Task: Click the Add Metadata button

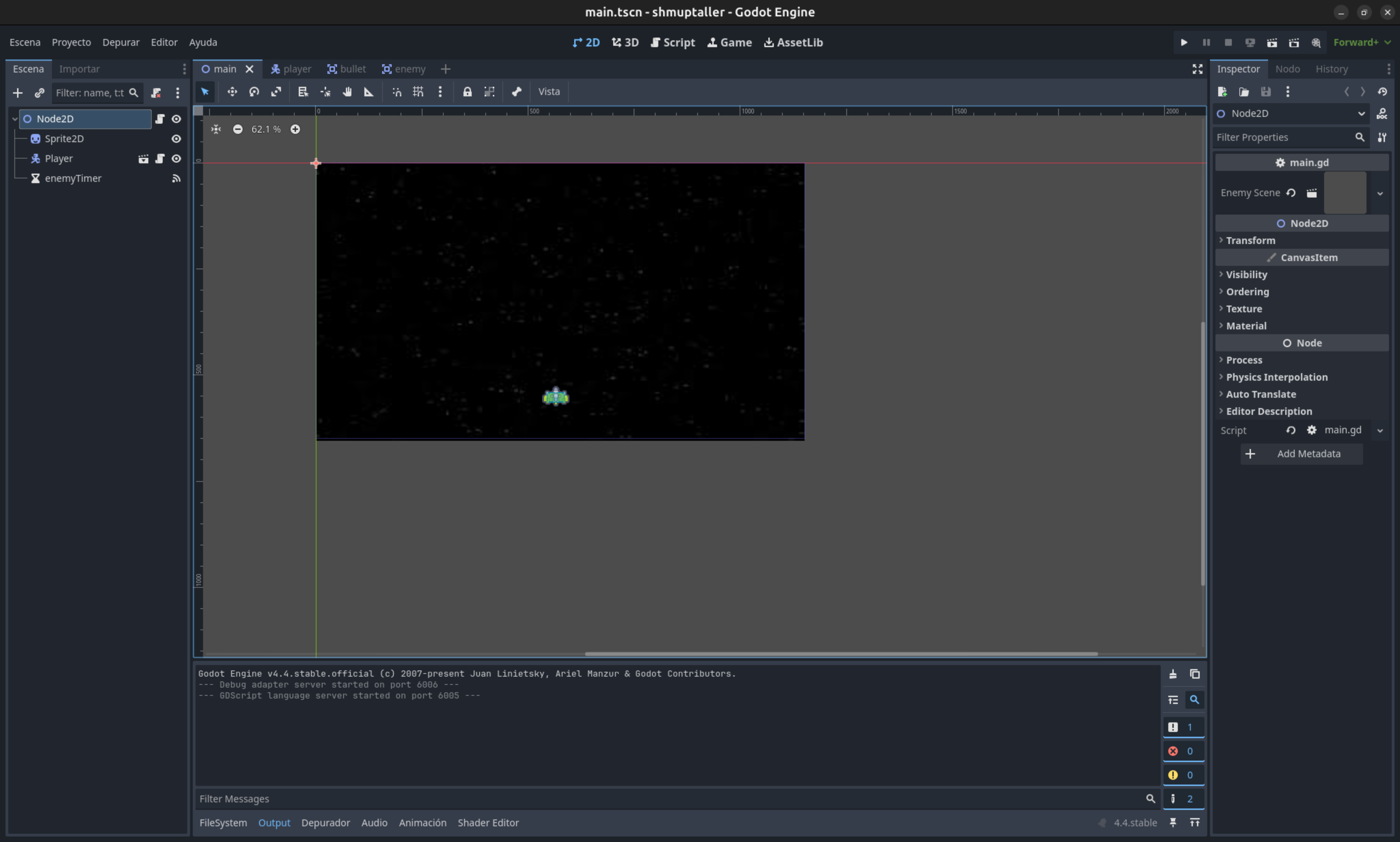Action: [x=1301, y=454]
